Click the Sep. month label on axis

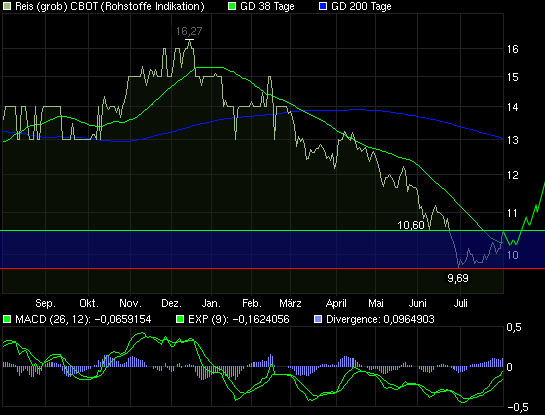46,303
